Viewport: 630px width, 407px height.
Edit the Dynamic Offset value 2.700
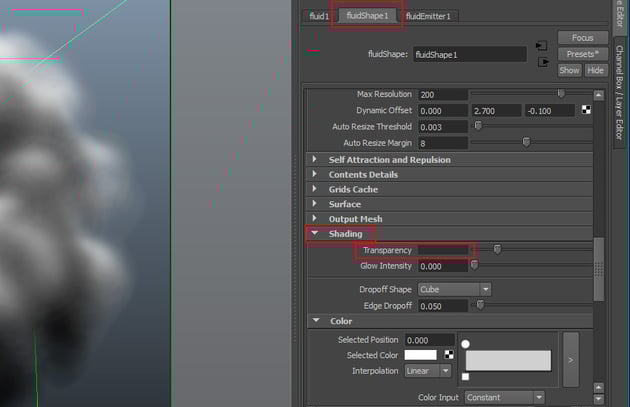[497, 110]
